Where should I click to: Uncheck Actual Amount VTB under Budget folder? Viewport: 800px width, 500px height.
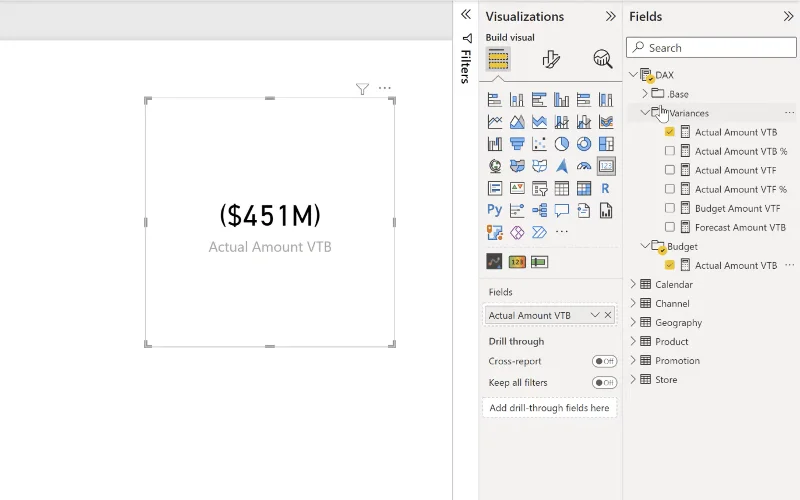click(x=669, y=265)
